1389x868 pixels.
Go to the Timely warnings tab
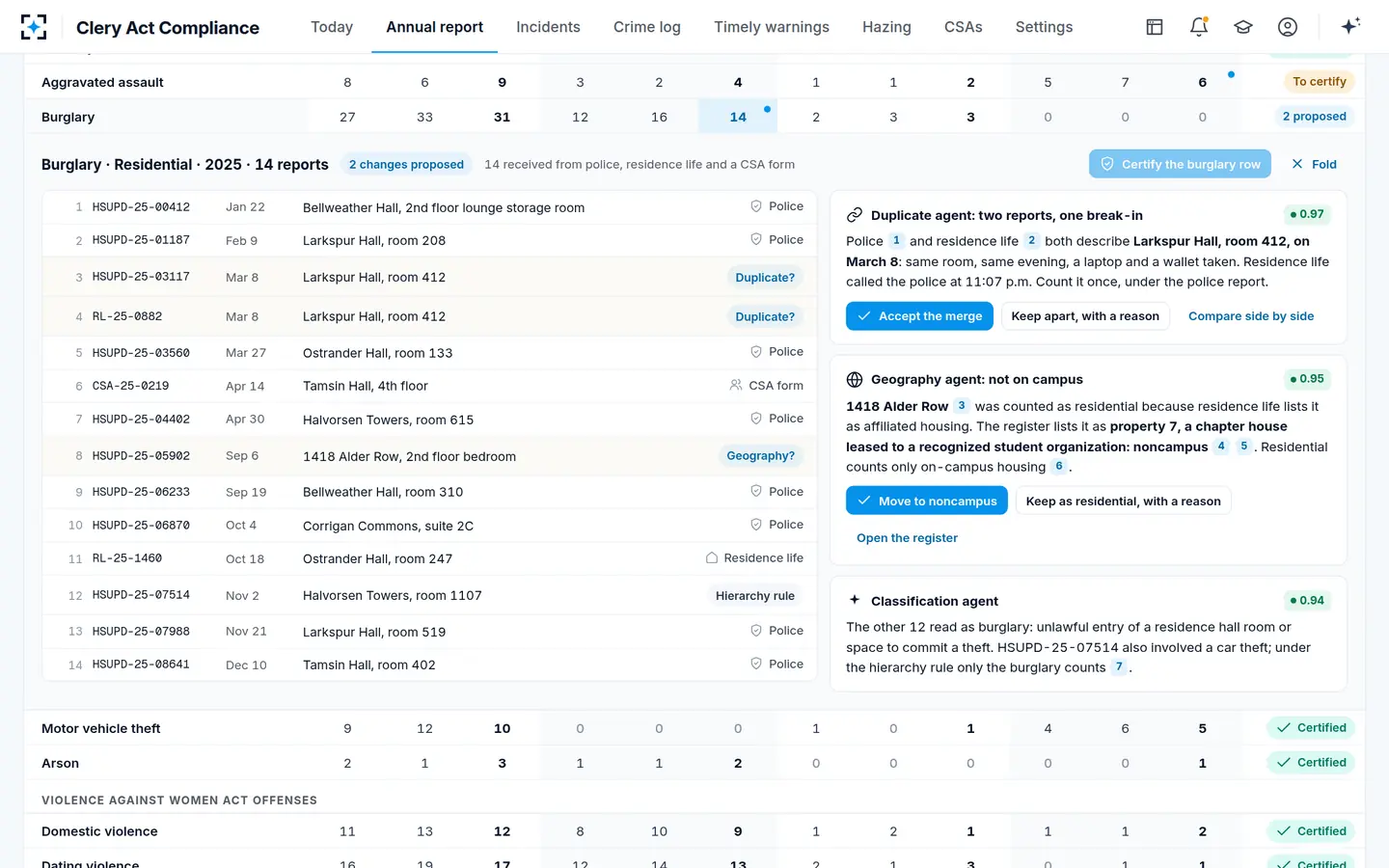coord(772,27)
